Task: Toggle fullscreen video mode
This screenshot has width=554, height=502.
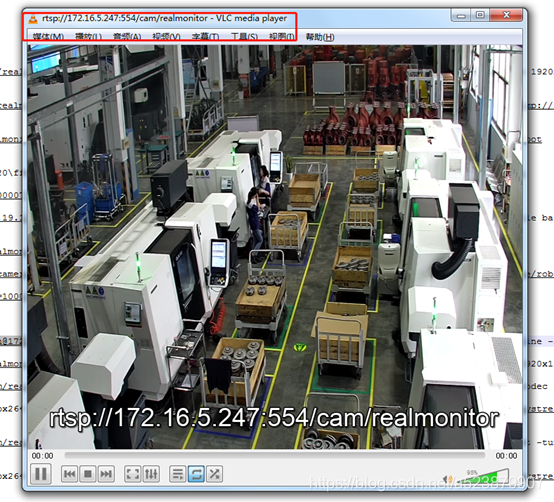Action: (132, 474)
